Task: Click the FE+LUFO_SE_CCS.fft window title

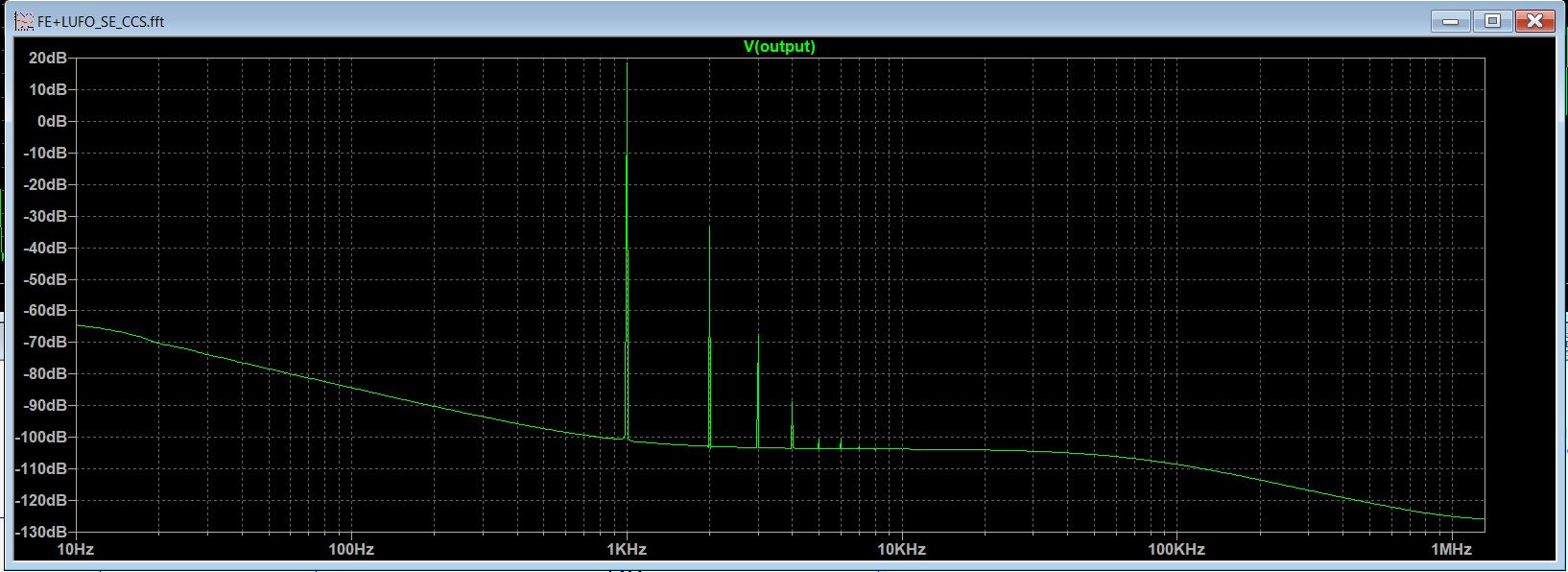Action: pos(101,21)
